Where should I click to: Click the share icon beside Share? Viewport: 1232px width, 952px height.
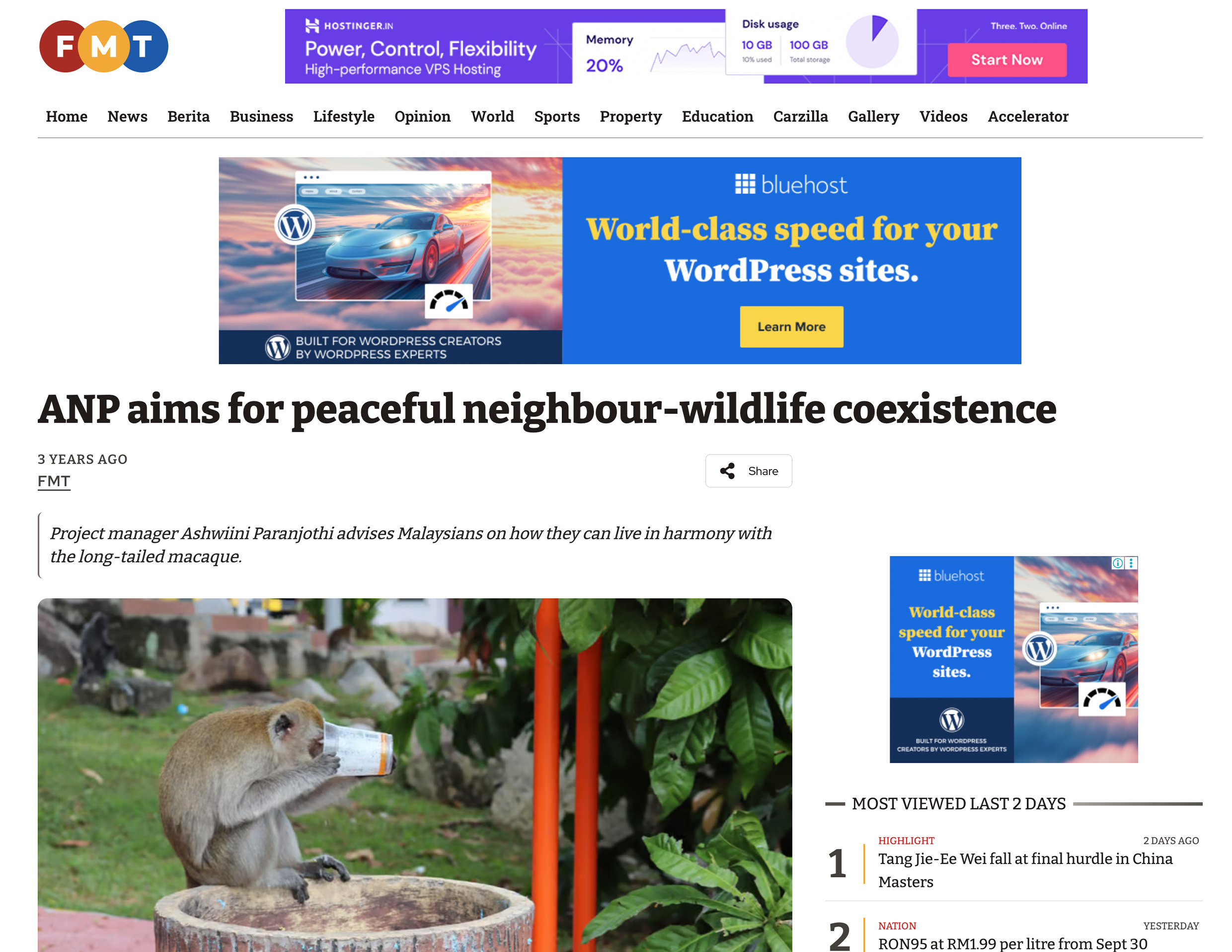pos(727,471)
